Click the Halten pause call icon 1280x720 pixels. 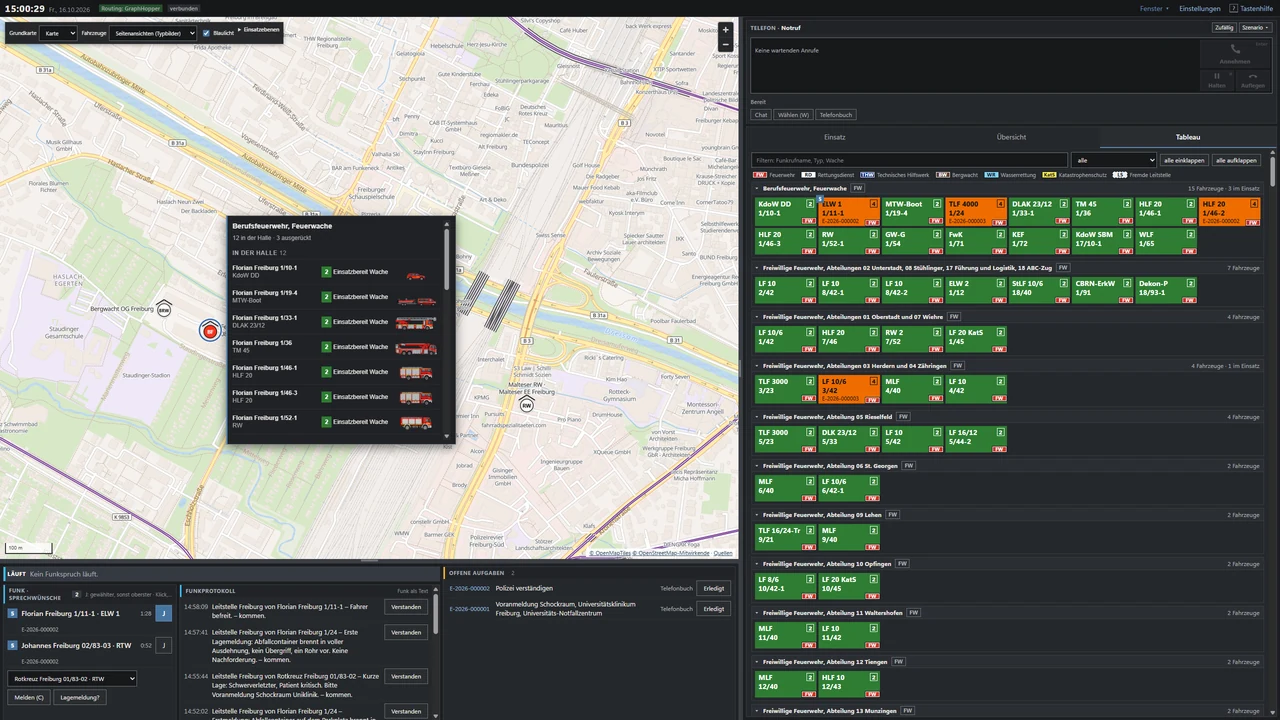pyautogui.click(x=1217, y=76)
